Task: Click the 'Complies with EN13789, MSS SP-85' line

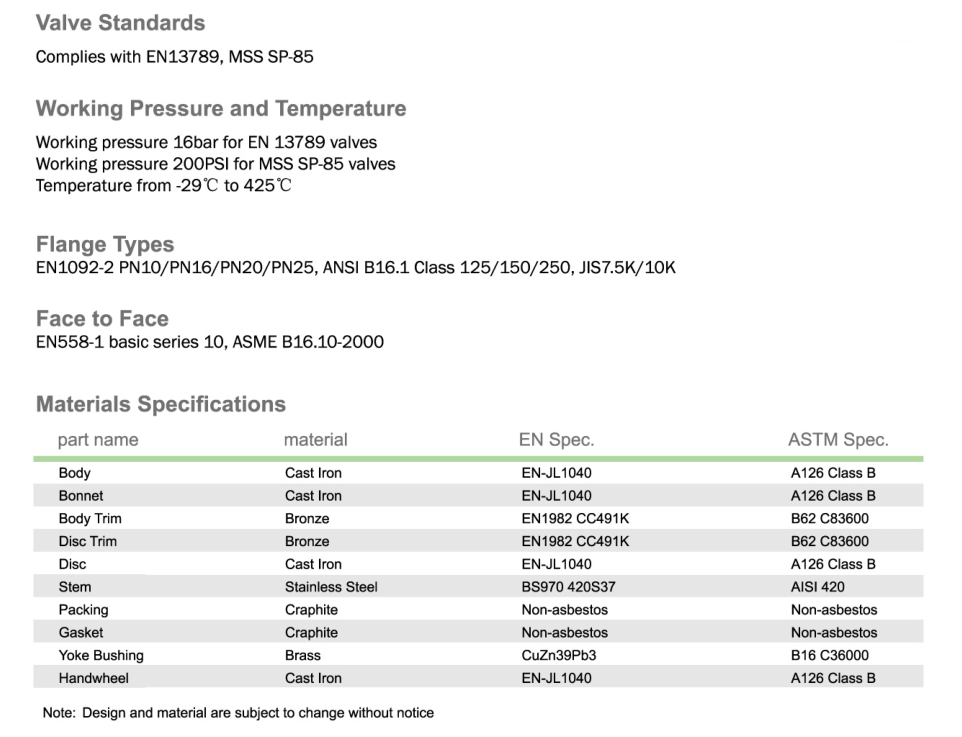Action: 175,57
